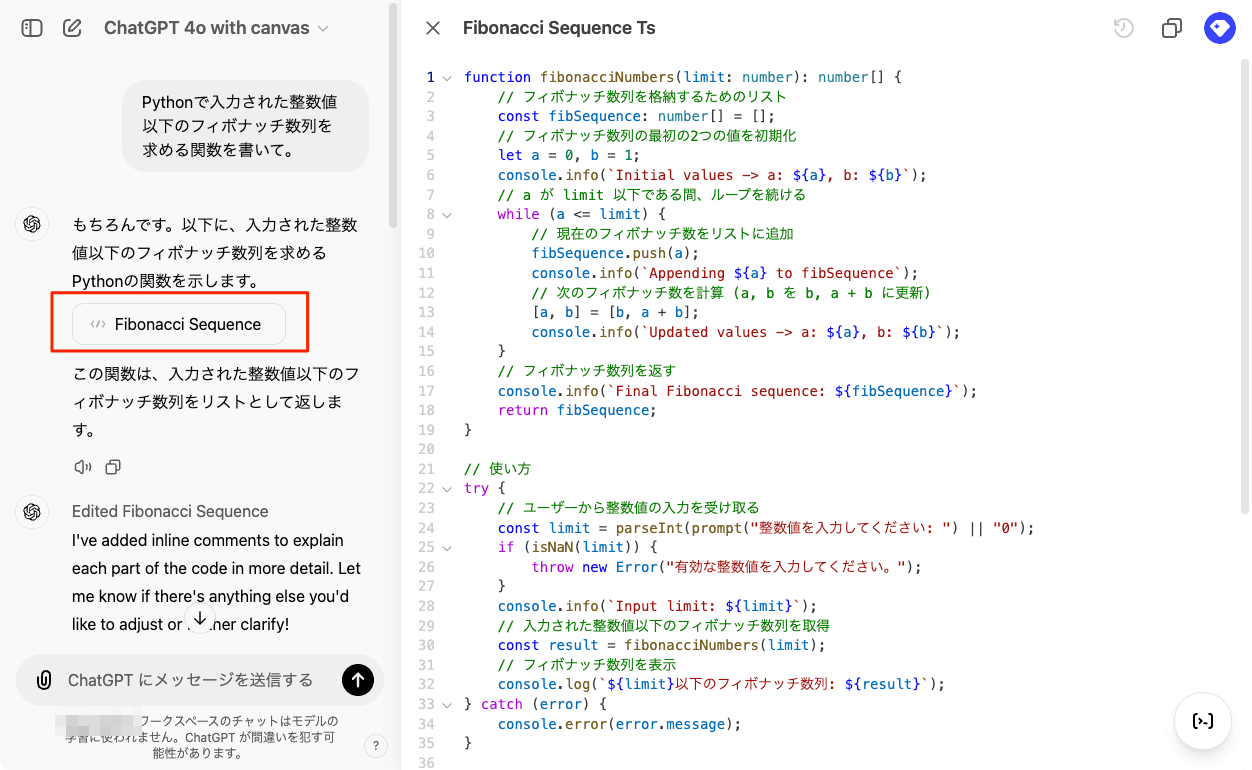This screenshot has height=770, width=1252.
Task: Click line 18 'return fibSequence;' code
Action: click(x=577, y=410)
